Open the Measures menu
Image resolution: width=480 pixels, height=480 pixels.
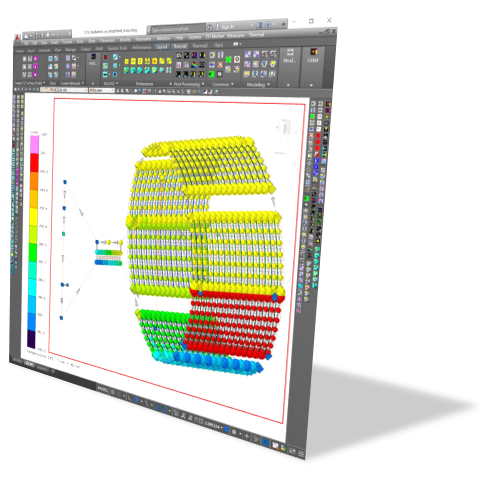click(236, 35)
